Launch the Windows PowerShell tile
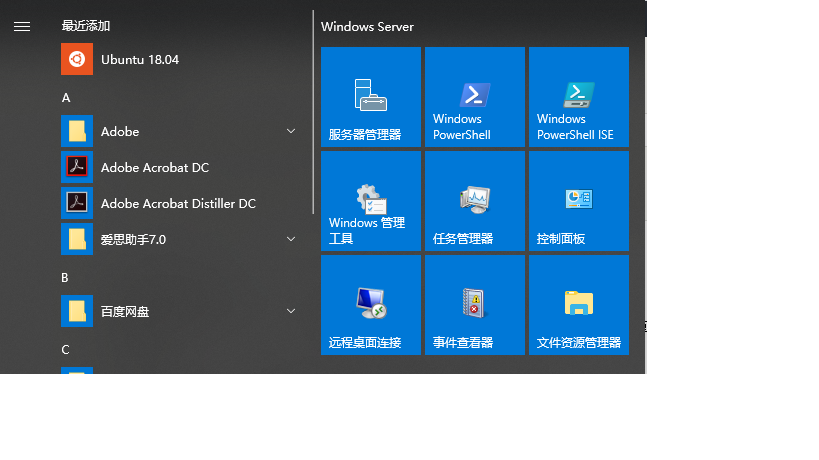Screen dimensions: 819x460 click(x=474, y=97)
